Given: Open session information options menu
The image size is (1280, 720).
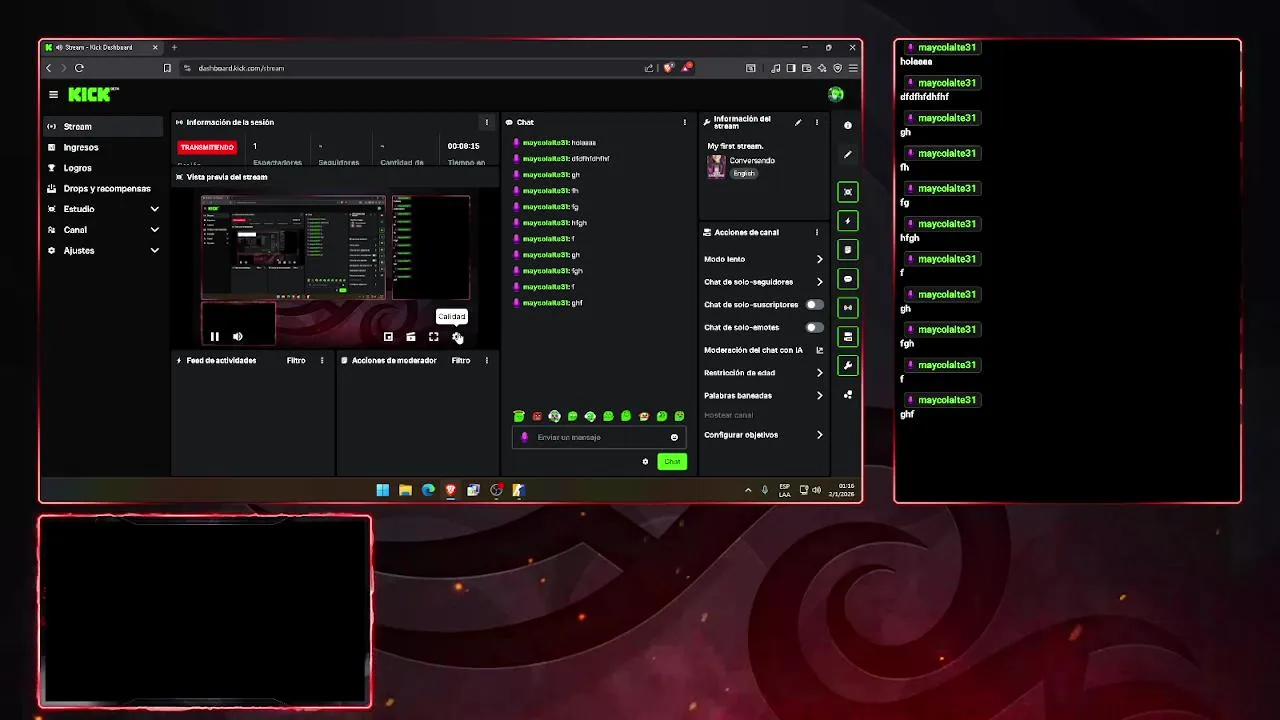Looking at the screenshot, I should point(487,122).
